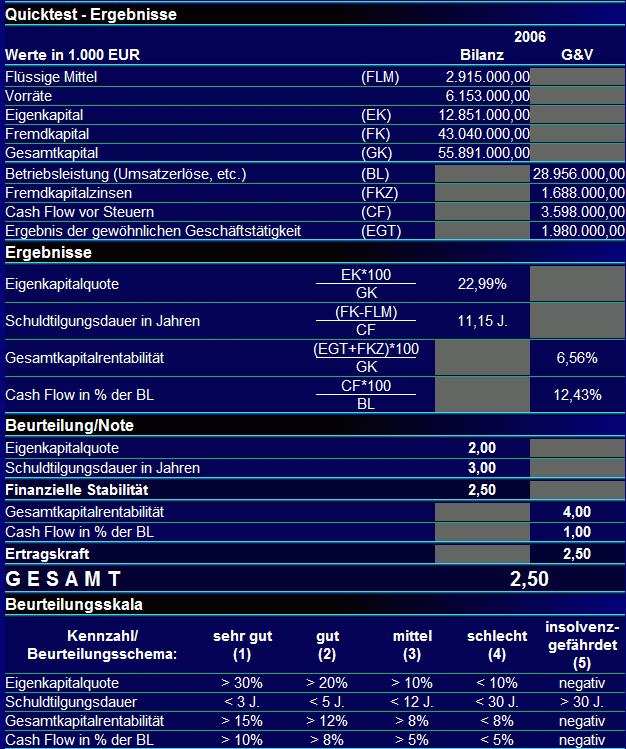Select the Ertragskraft score 2,50
626x749 pixels.
(578, 554)
